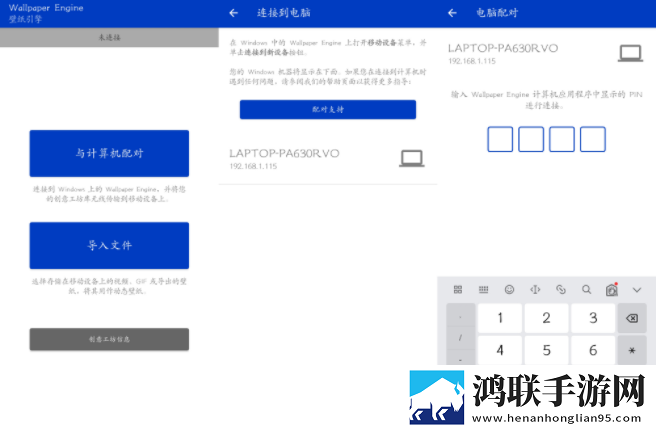Go back from the 连接到电脑 screen

pos(233,13)
